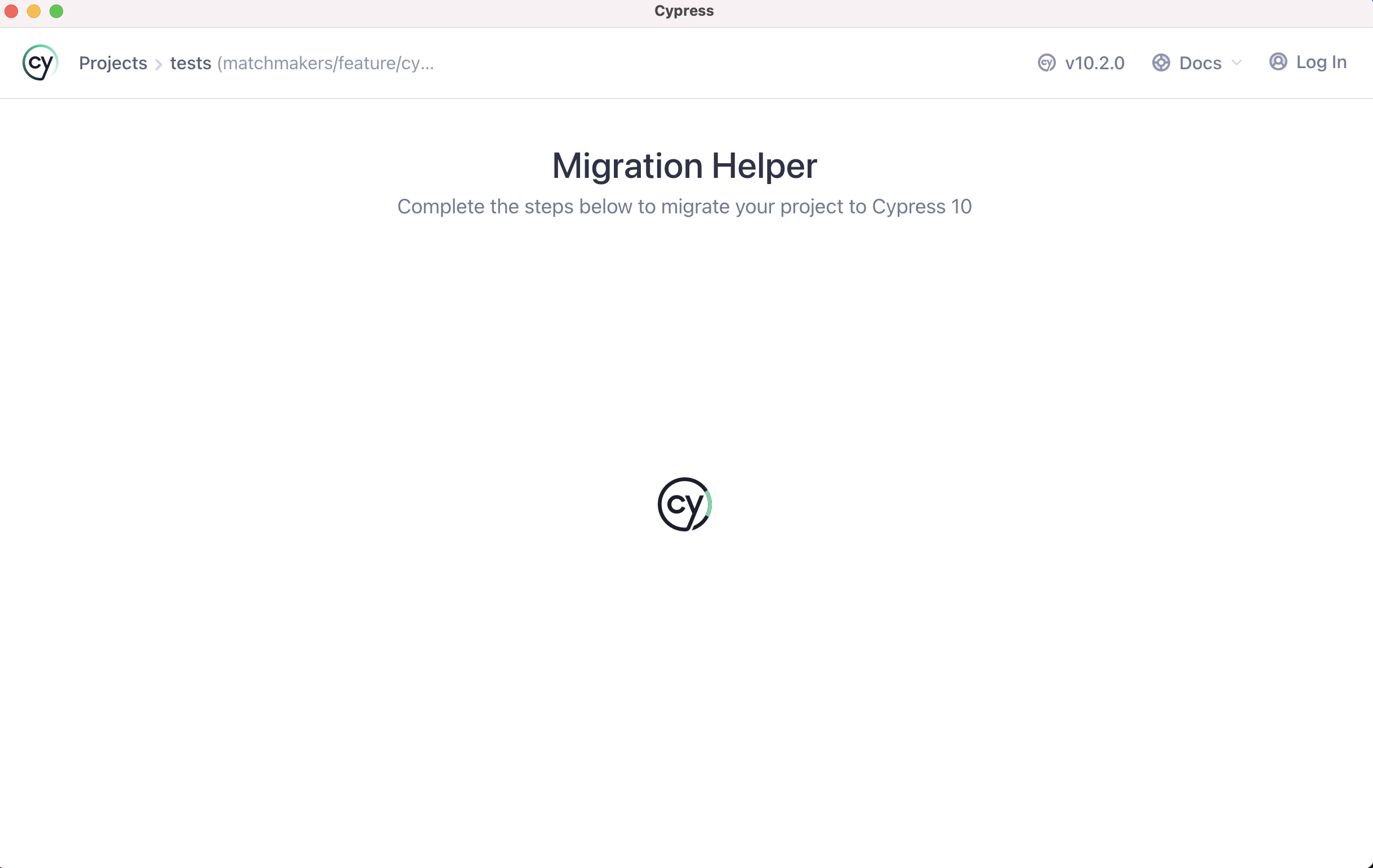
Task: Select the tests project breadcrumb link
Action: [x=190, y=63]
